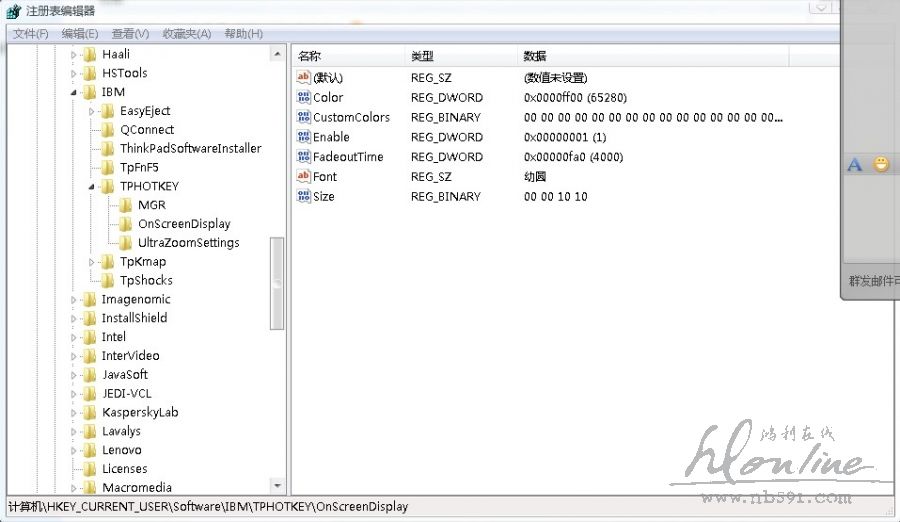This screenshot has width=900, height=522.
Task: Click the tree pane vertical scrollbar thumb
Action: 277,284
